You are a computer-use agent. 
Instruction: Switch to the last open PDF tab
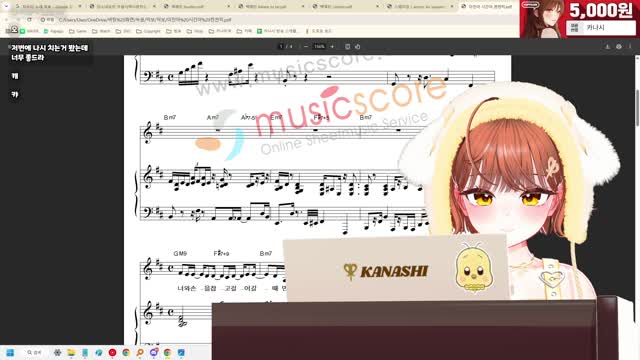tap(487, 7)
